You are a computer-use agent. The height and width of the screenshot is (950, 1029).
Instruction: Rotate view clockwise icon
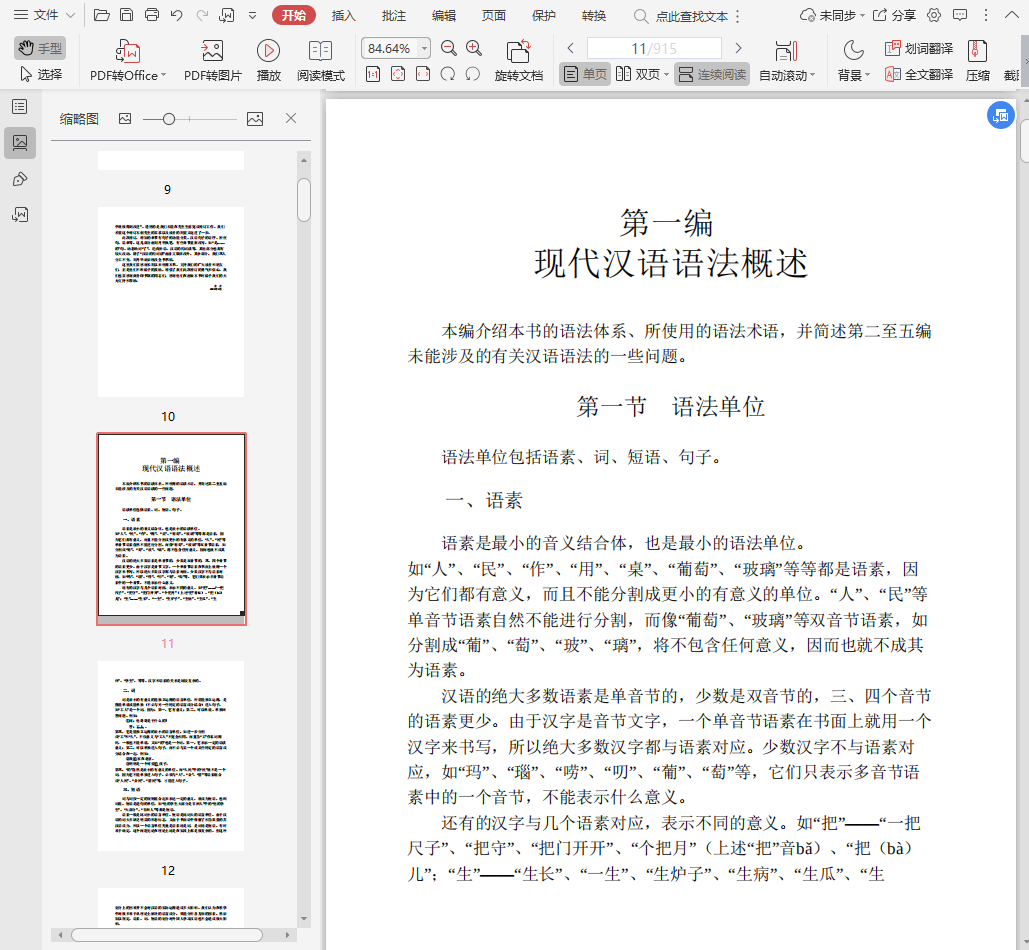click(x=448, y=74)
